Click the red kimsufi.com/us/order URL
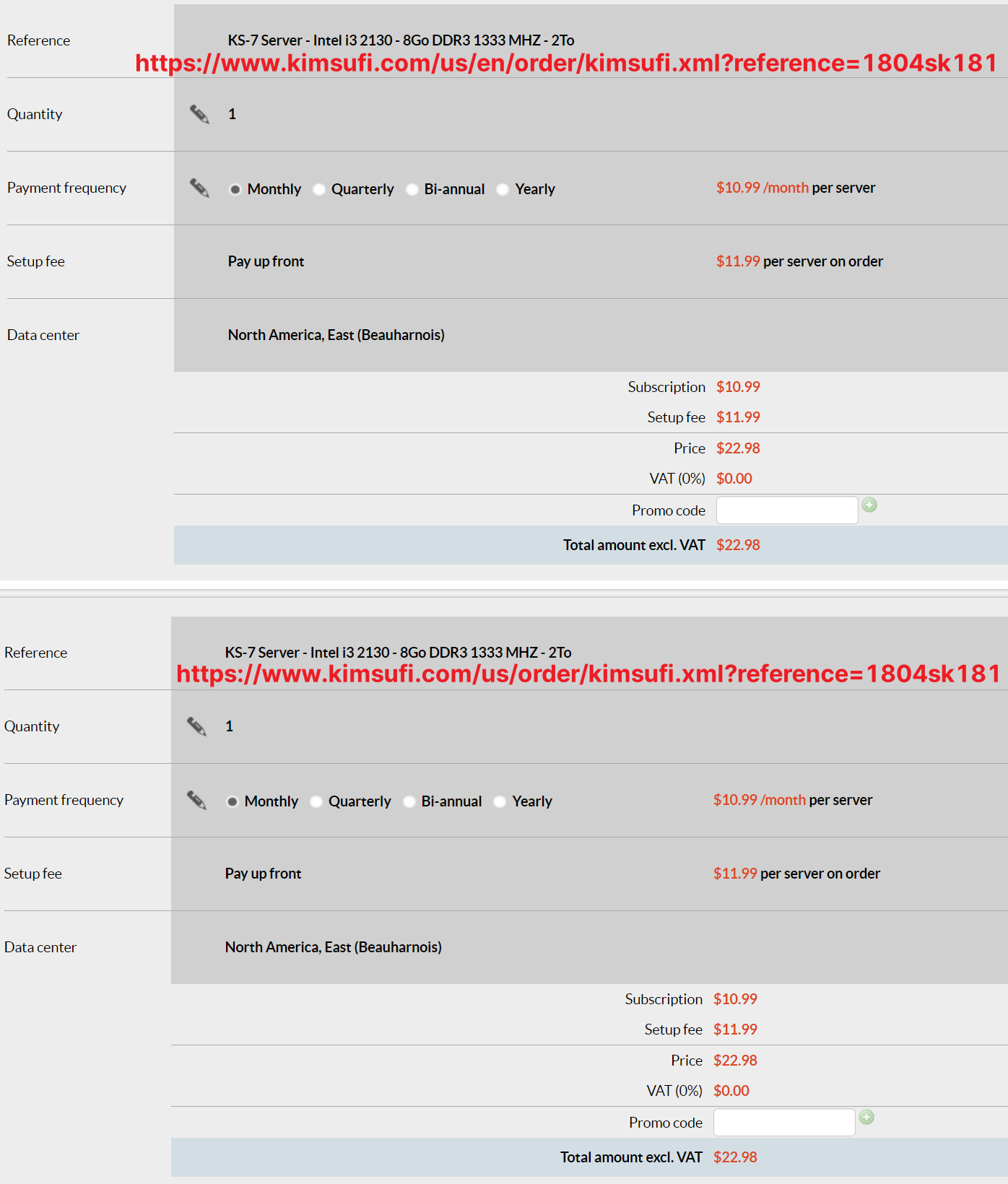 [x=588, y=674]
